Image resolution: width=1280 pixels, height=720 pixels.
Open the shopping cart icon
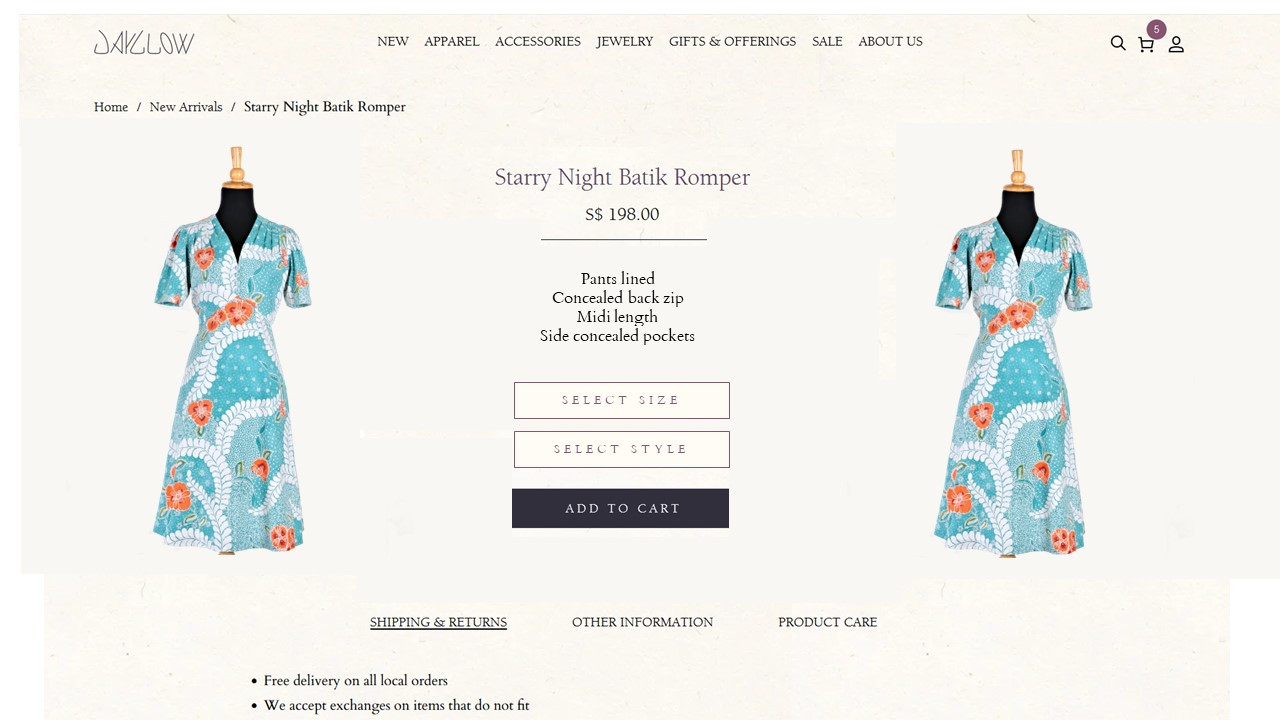click(1146, 44)
